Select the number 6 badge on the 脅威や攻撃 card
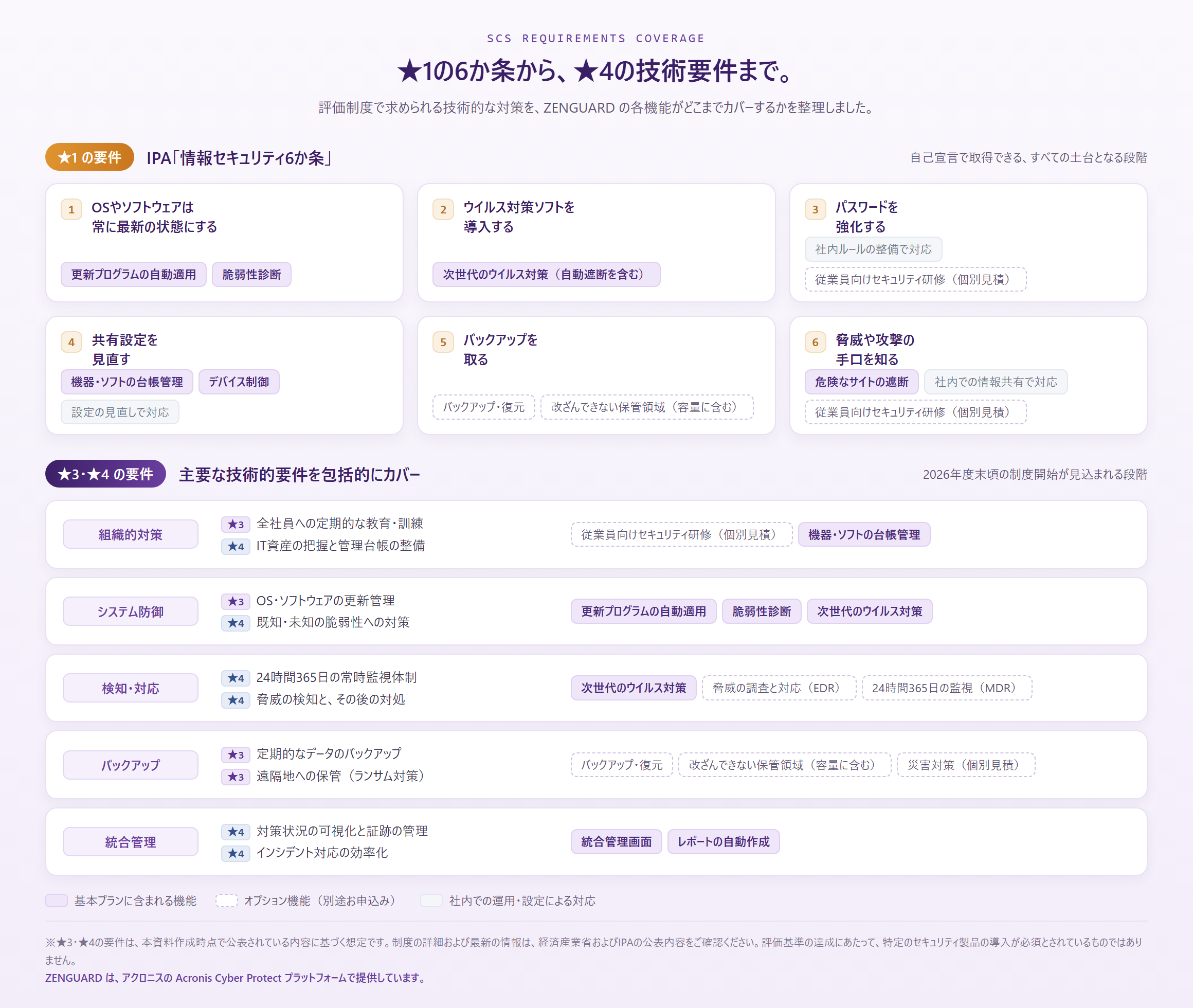The image size is (1193, 1008). [x=816, y=341]
